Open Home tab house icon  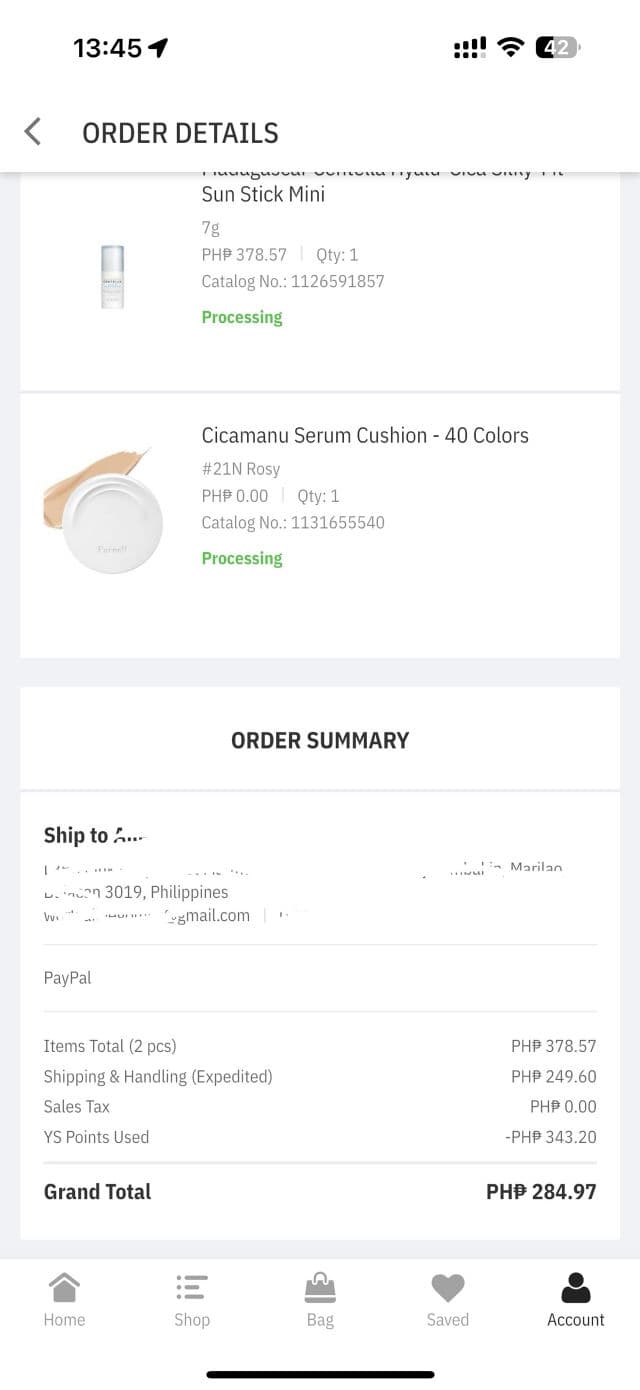64,1287
